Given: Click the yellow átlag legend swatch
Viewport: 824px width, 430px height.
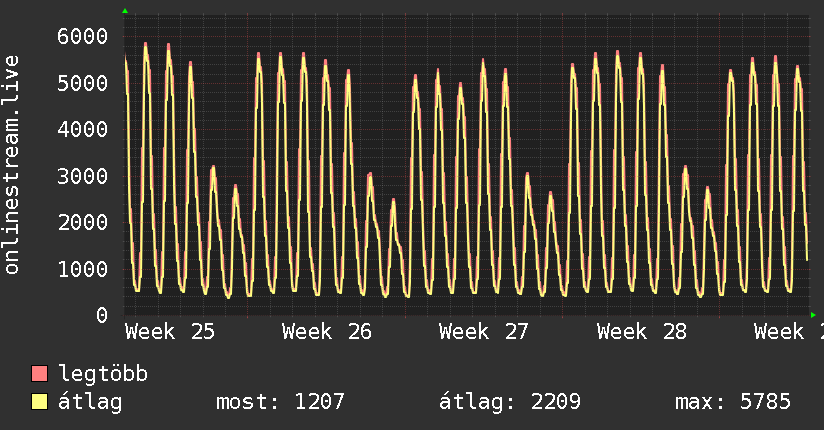Looking at the screenshot, I should click(39, 402).
